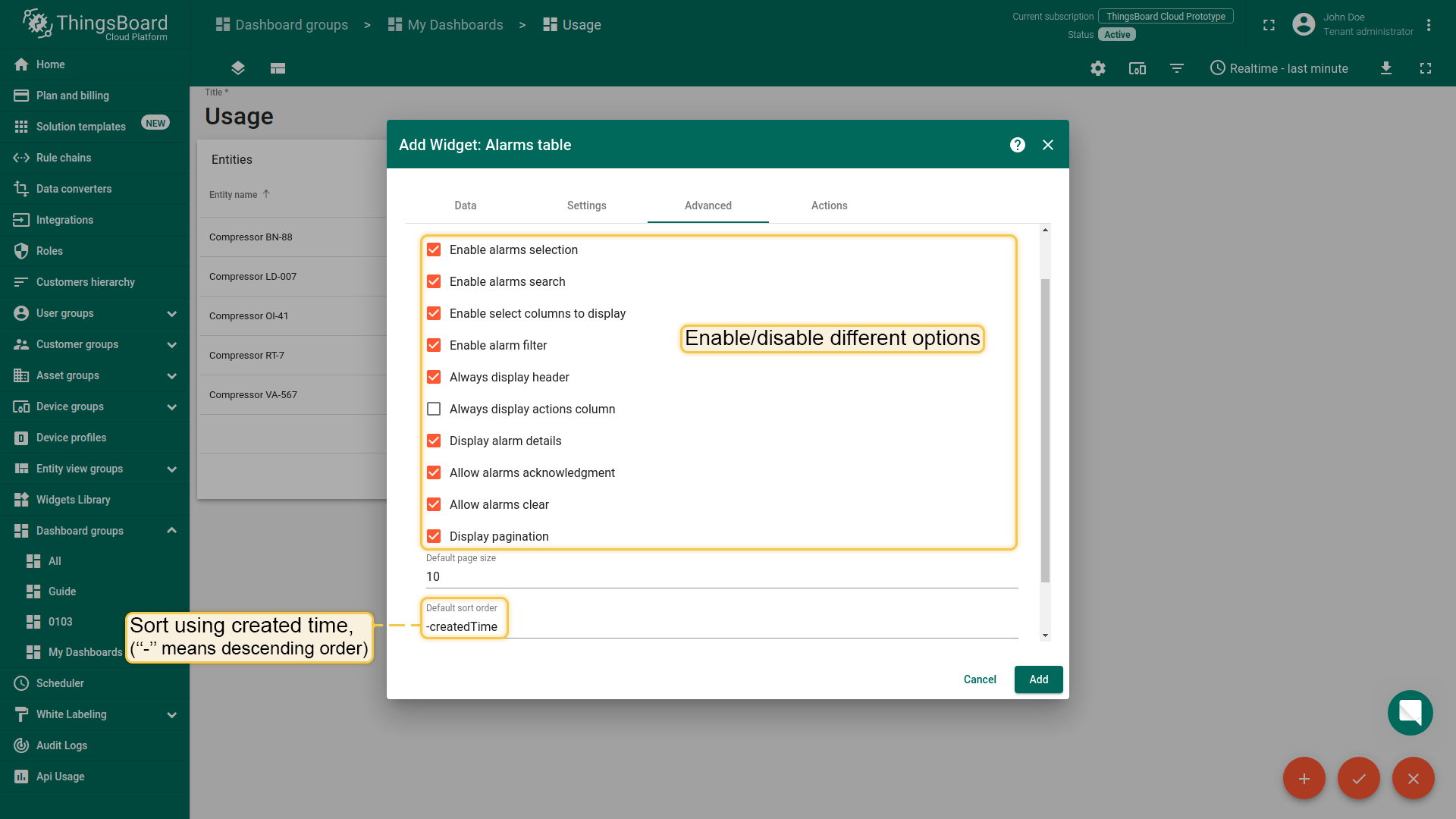1456x819 pixels.
Task: Expand the White Labeling menu
Action: point(171,714)
